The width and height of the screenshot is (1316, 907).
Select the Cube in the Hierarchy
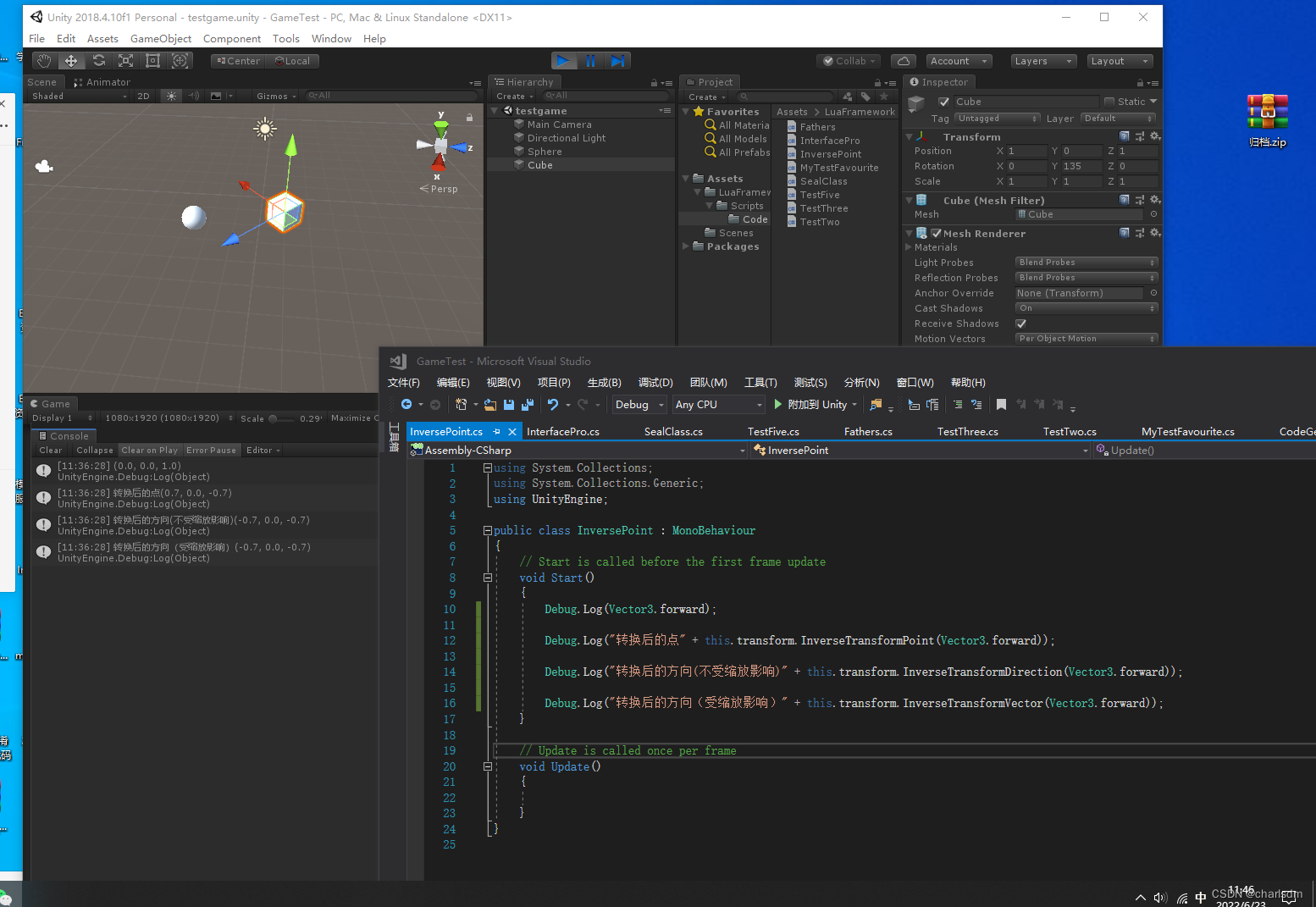(x=539, y=164)
